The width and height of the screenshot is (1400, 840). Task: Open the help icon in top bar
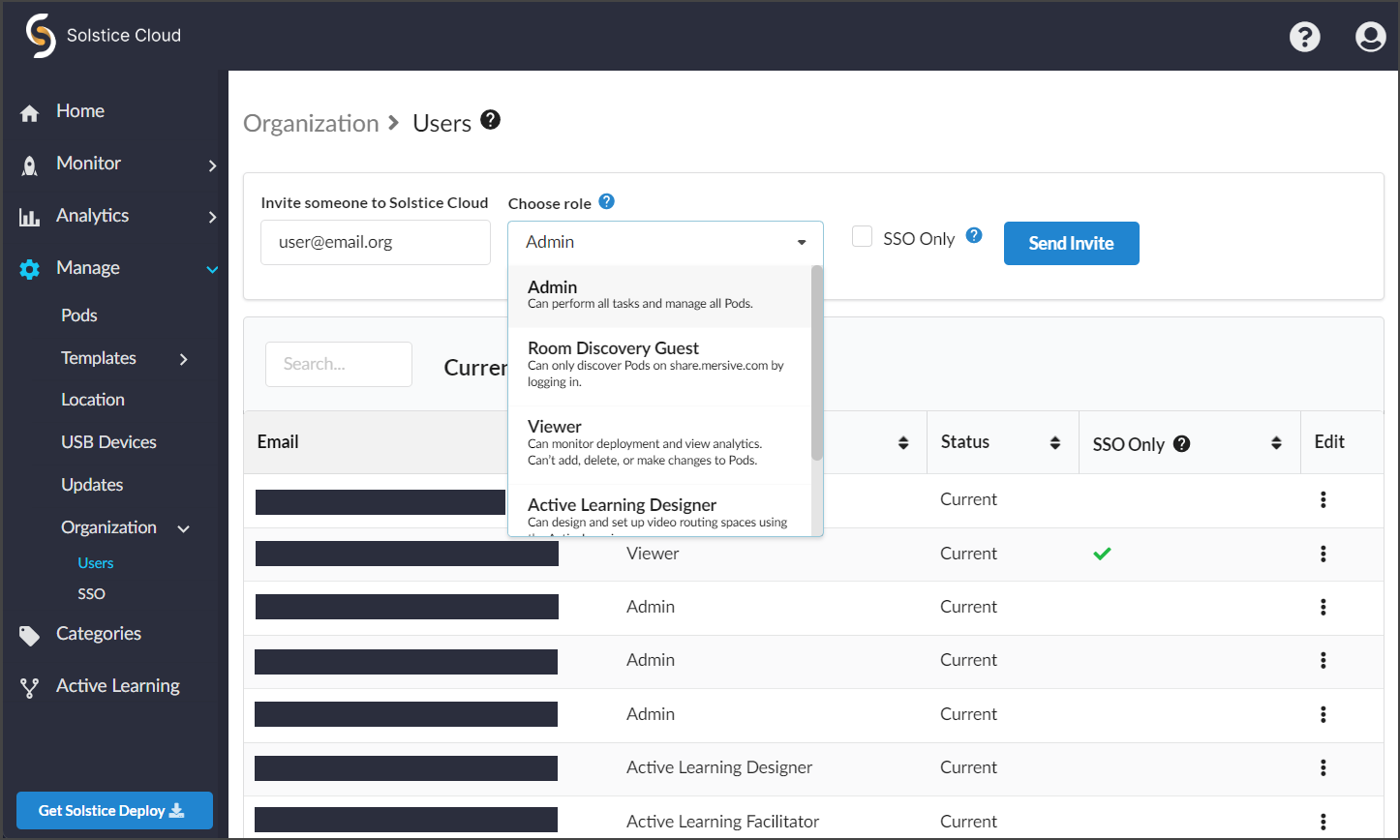coord(1305,37)
